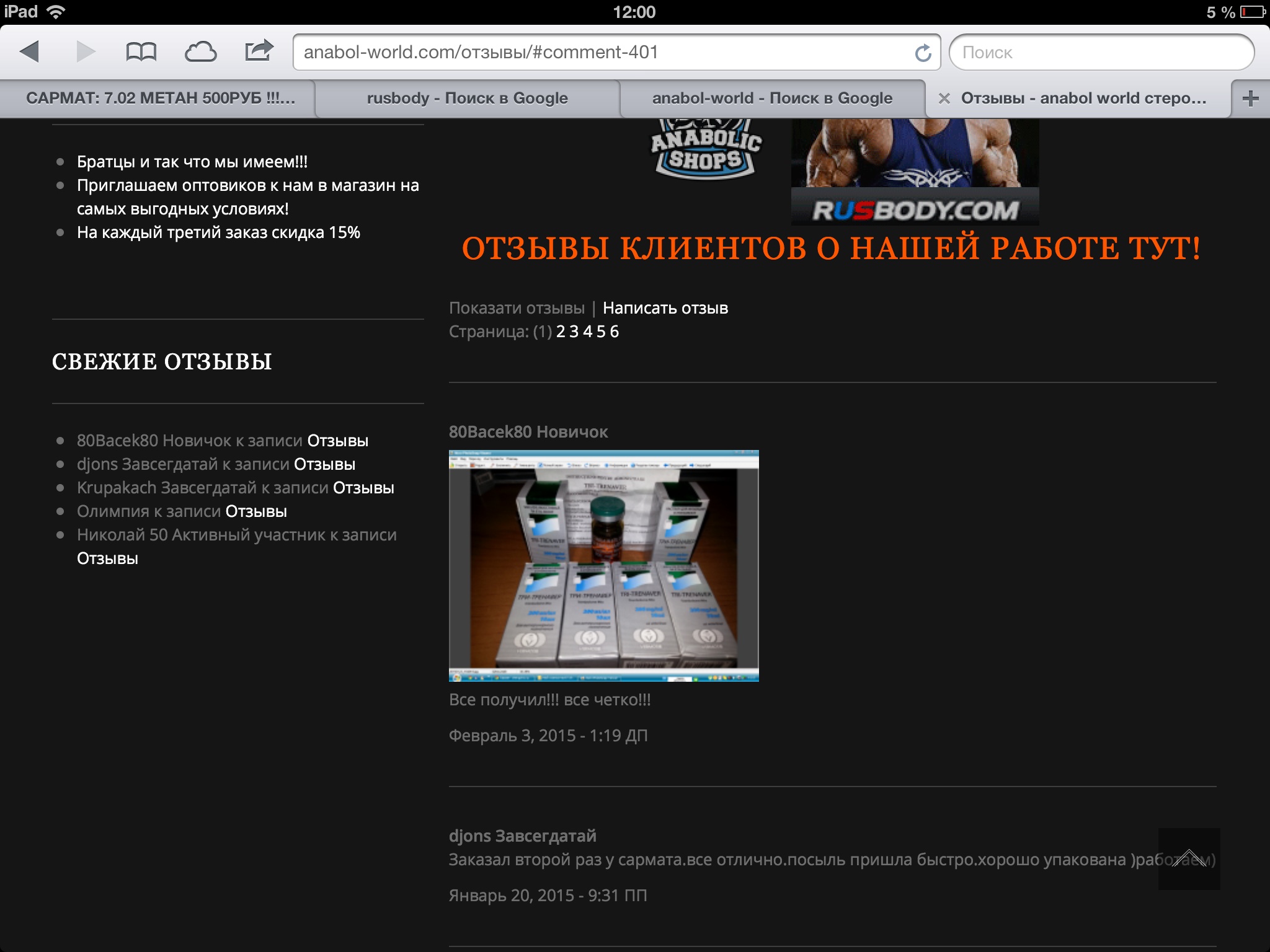Open the bookmarks book icon

141,51
